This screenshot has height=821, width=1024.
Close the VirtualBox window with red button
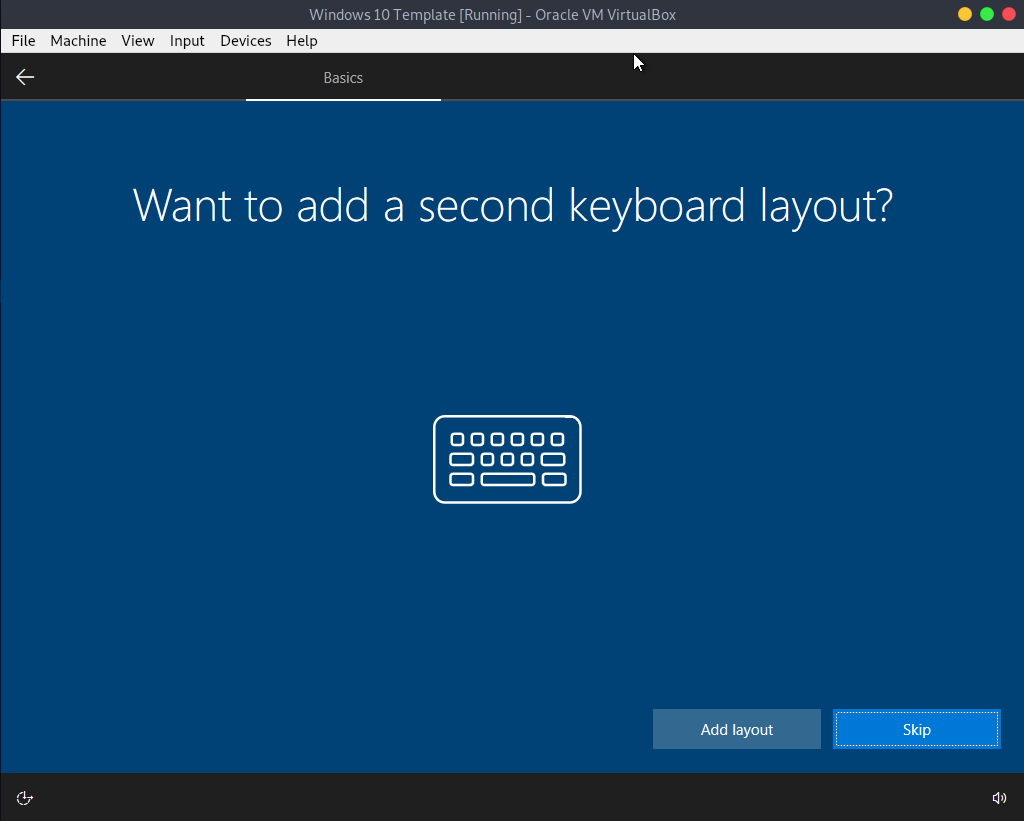[1009, 14]
